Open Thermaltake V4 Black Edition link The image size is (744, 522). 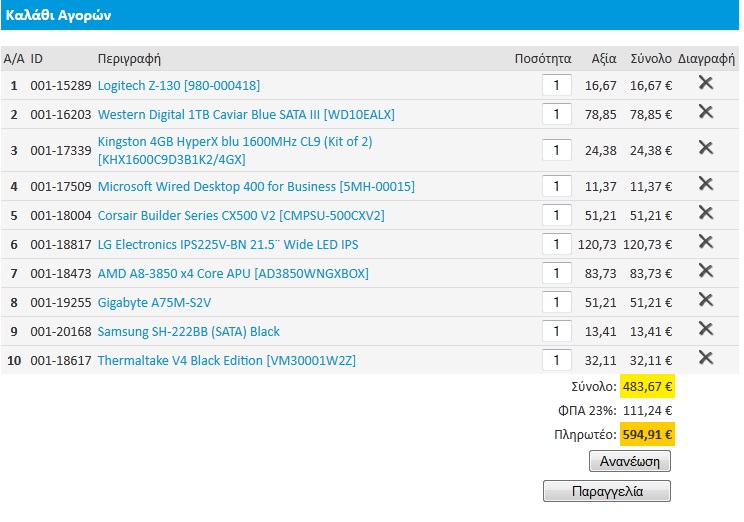pos(226,360)
